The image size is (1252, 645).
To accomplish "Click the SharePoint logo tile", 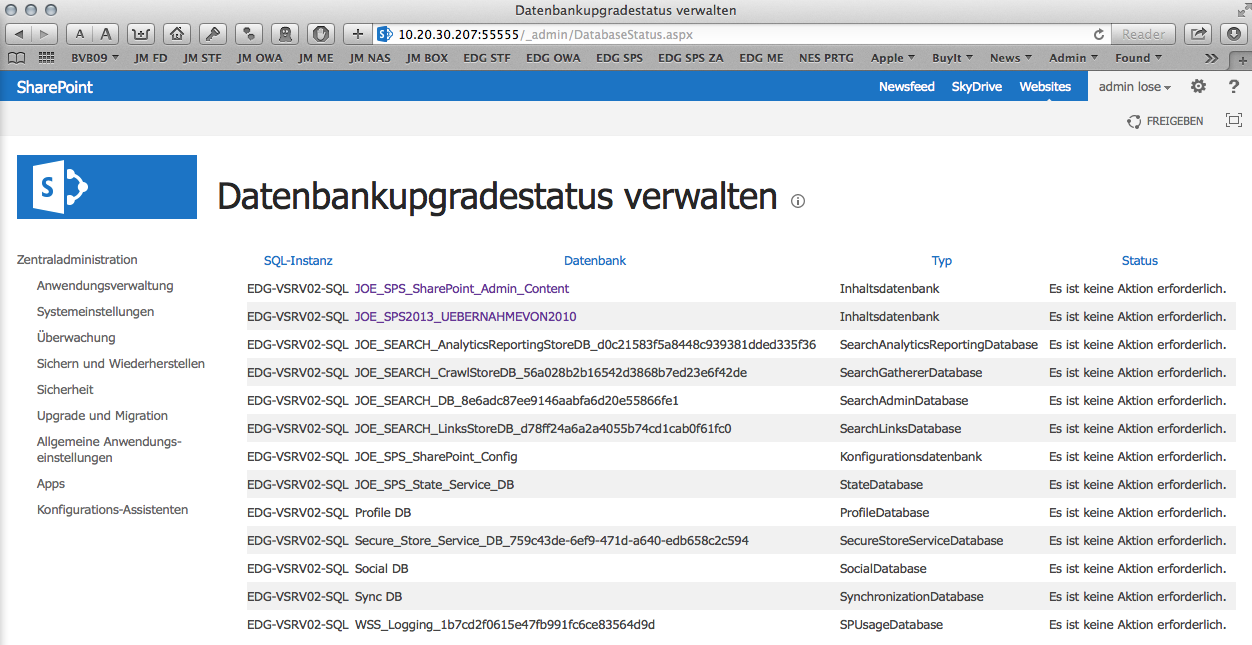I will 107,187.
